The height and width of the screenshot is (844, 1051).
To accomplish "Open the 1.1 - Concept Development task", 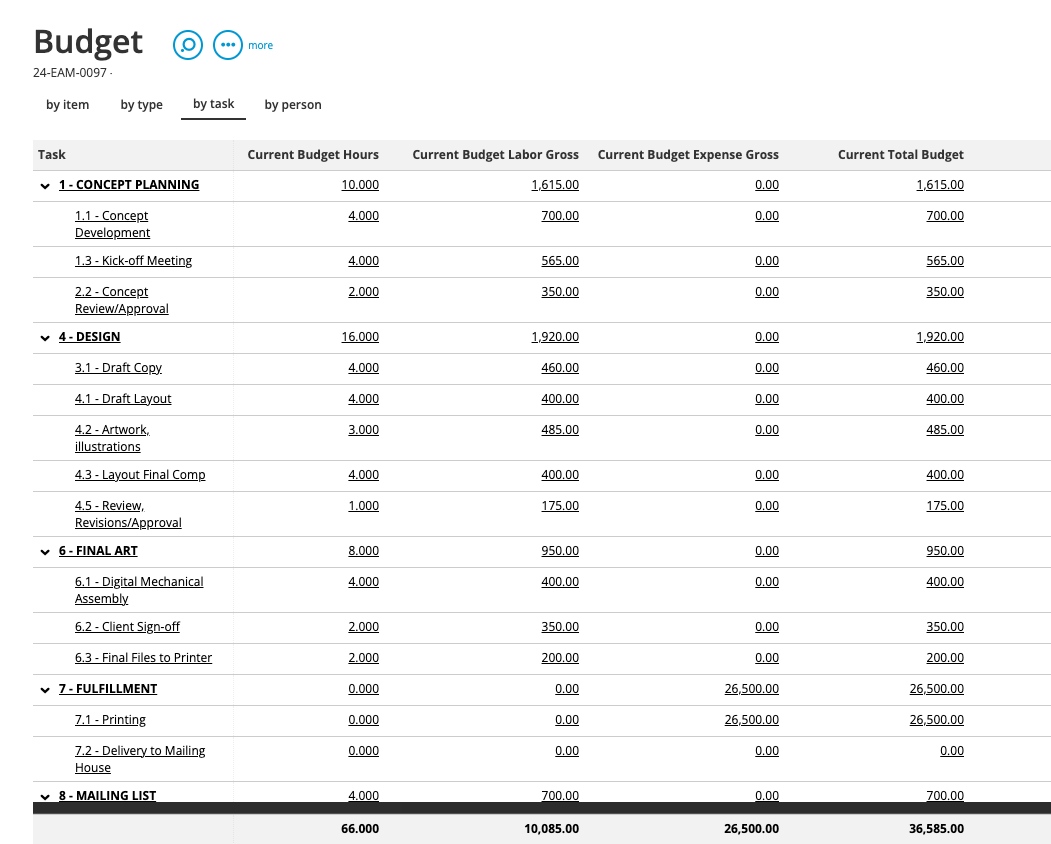I will coord(112,224).
